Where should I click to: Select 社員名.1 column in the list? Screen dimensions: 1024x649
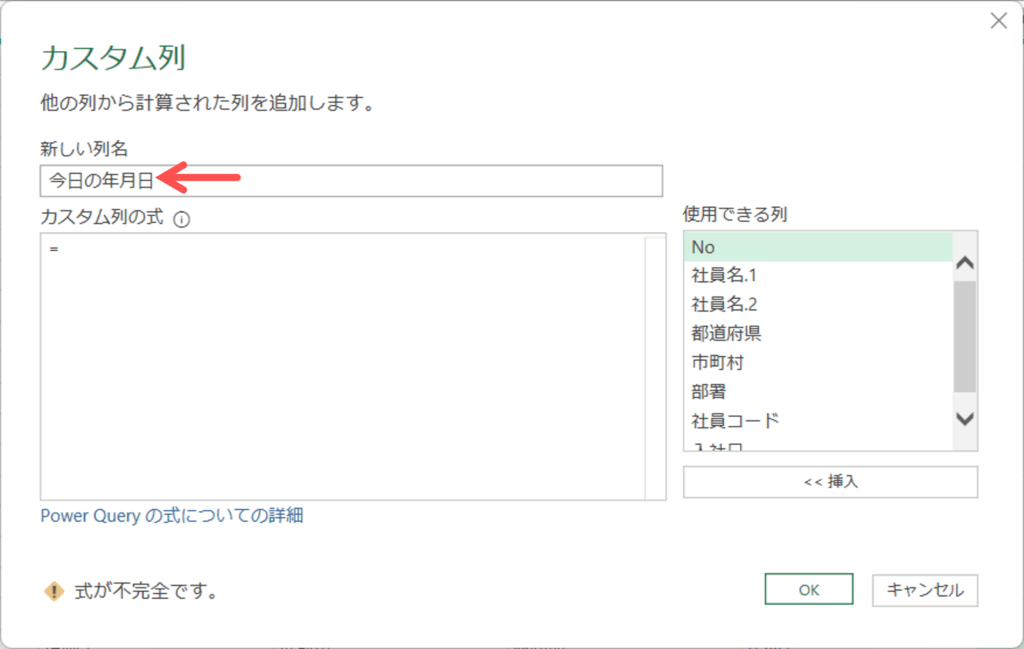coord(817,275)
